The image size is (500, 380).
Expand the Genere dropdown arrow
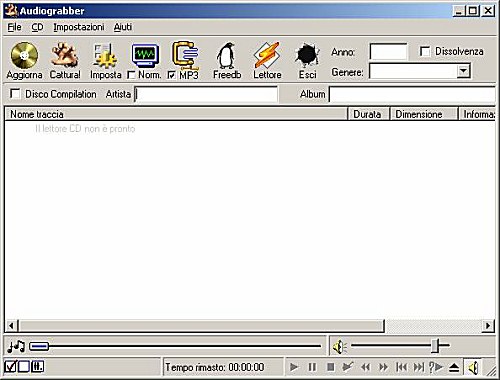coord(463,71)
